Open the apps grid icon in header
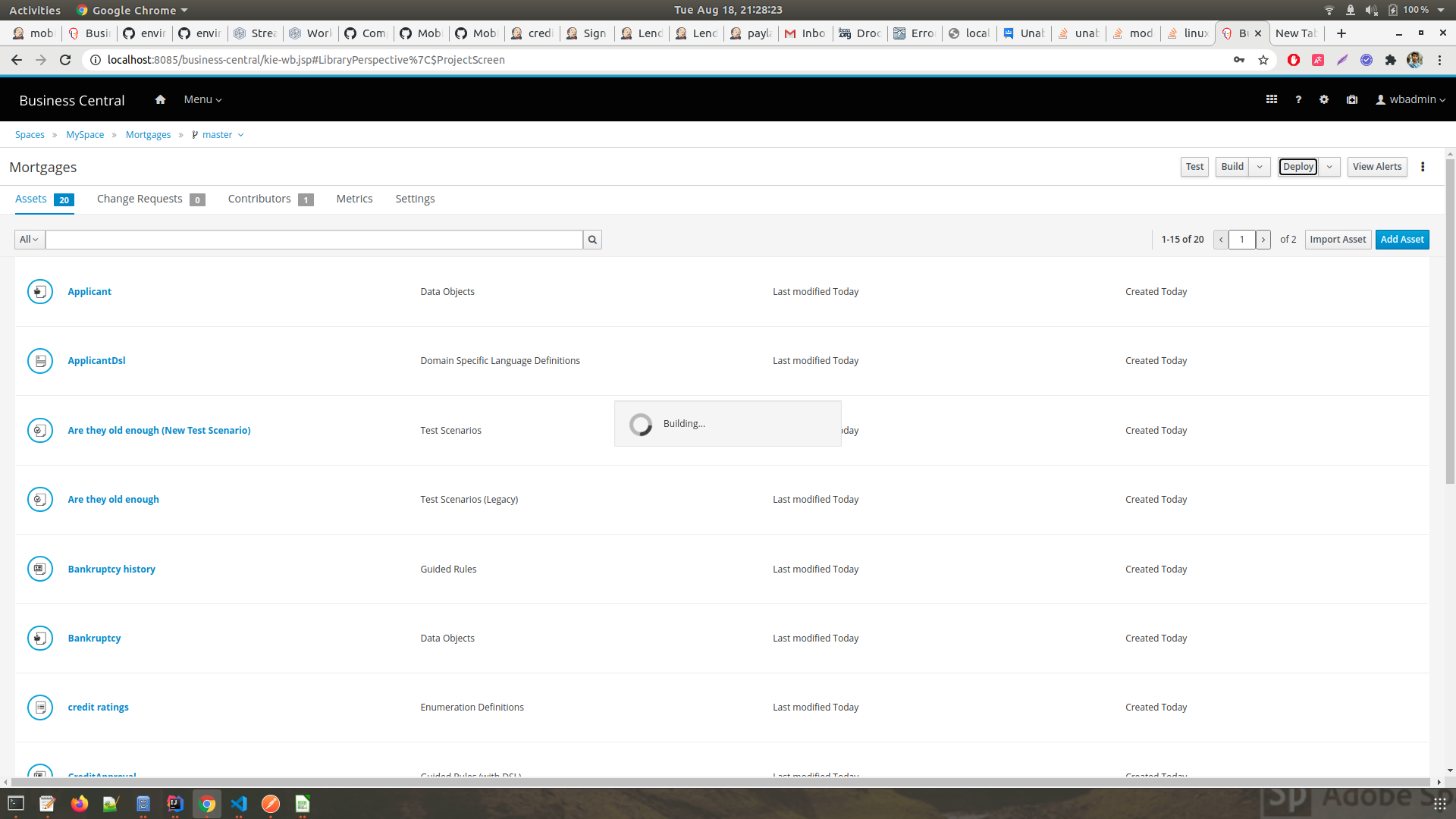Viewport: 1456px width, 819px height. [1272, 99]
